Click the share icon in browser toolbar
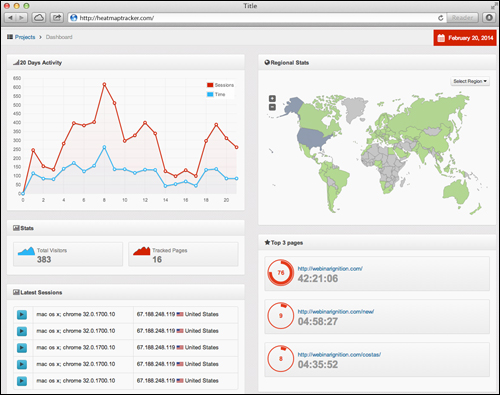 57,18
